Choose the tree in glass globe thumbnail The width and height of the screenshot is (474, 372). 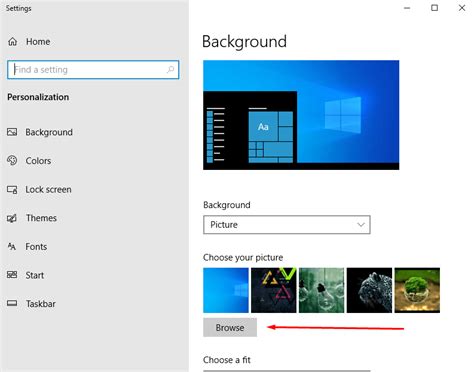(x=417, y=290)
